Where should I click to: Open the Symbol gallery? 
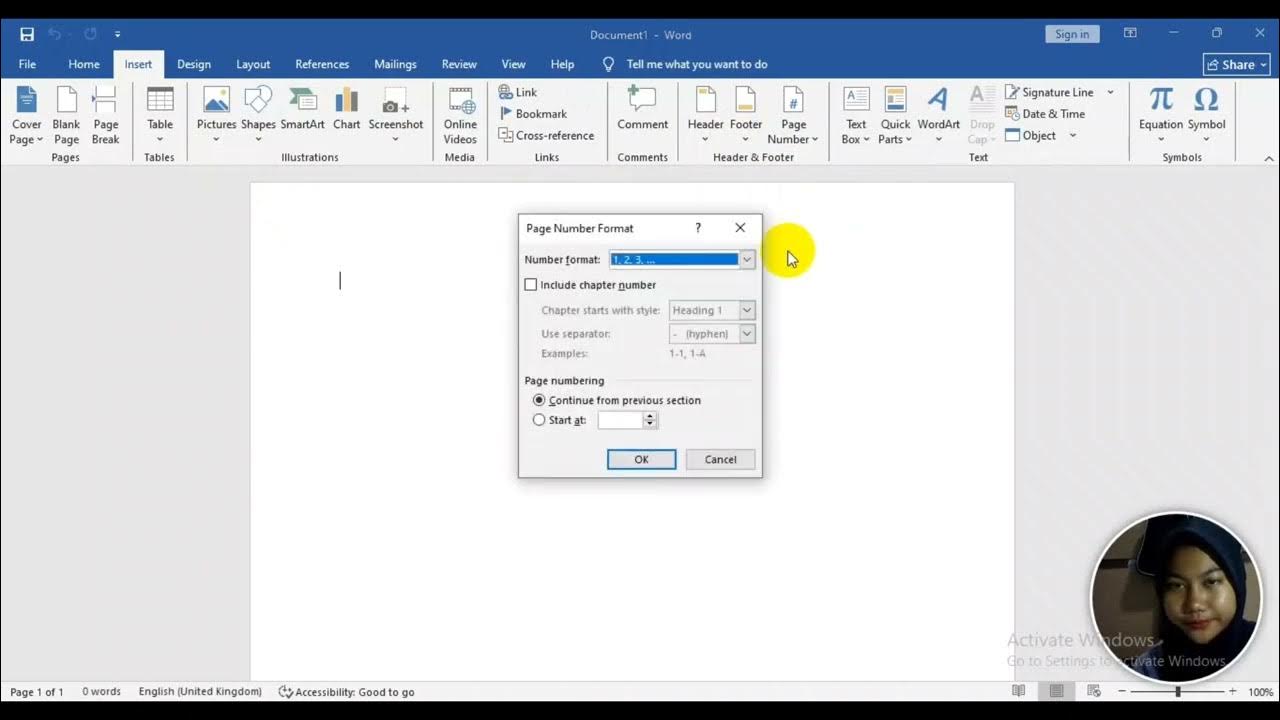[1206, 116]
